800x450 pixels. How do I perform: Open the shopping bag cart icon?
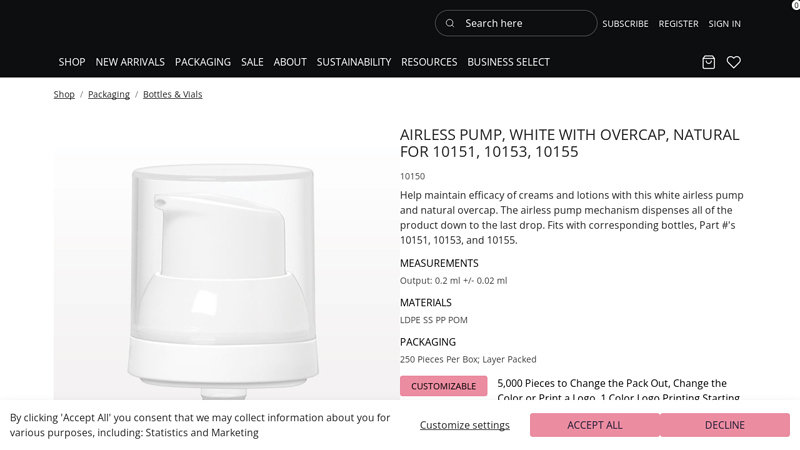click(708, 62)
